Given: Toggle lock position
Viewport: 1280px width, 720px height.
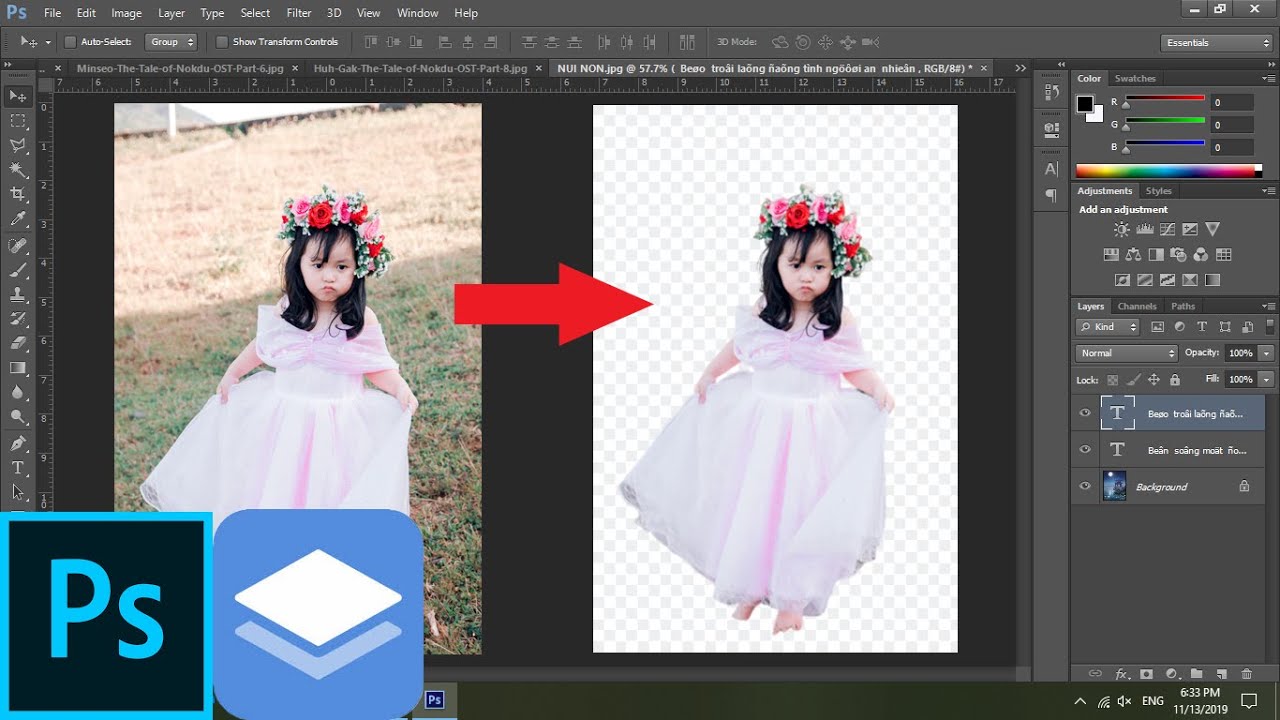Looking at the screenshot, I should coord(1154,380).
